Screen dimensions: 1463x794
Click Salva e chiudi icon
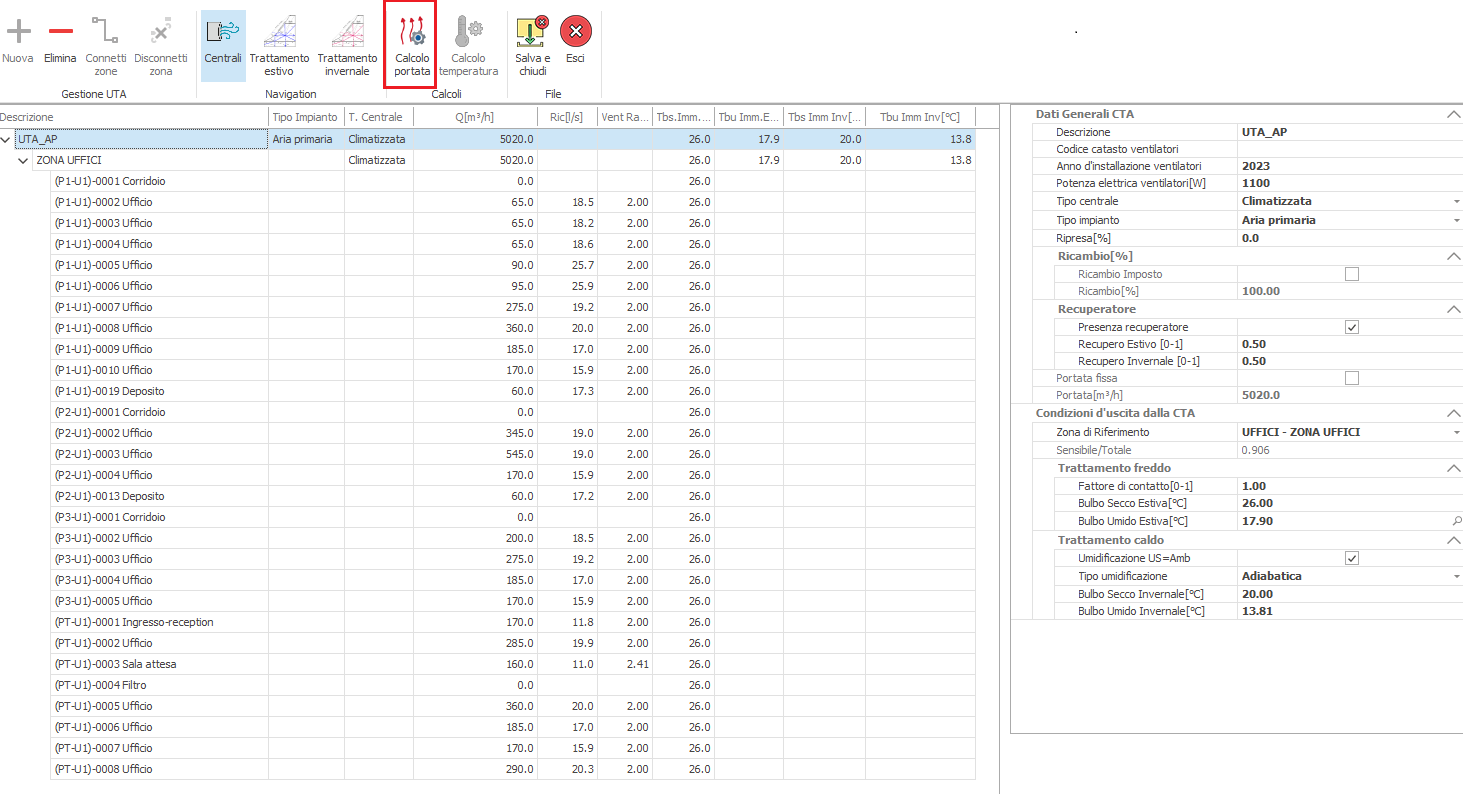[532, 32]
